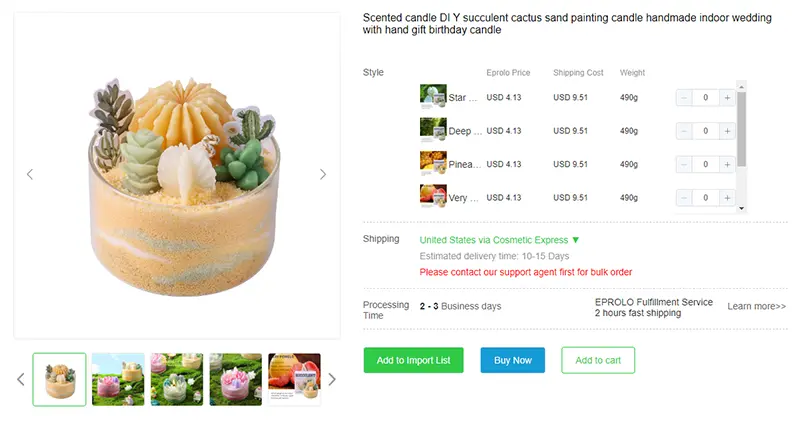Show the next main product image
The image size is (800, 421).
click(x=322, y=175)
